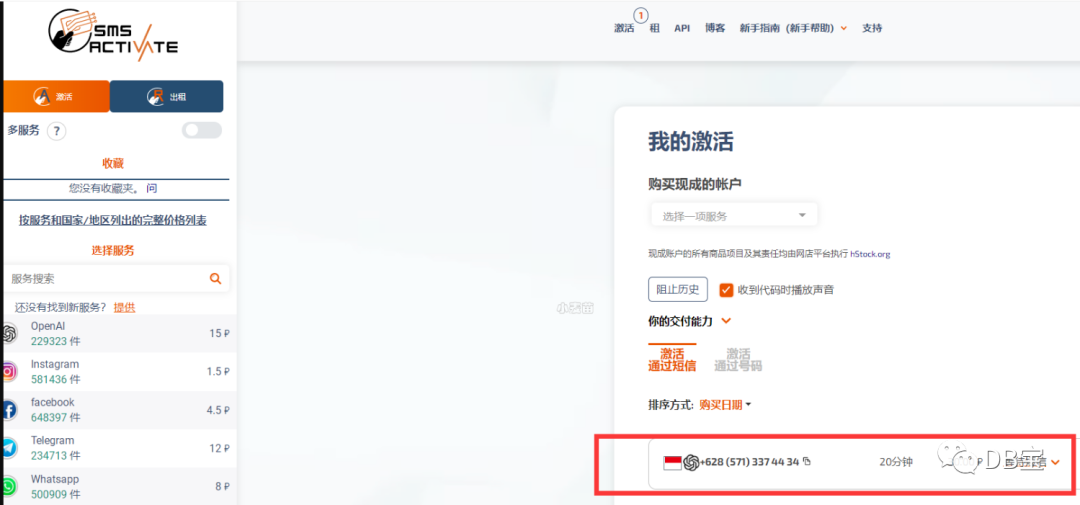This screenshot has height=505, width=1080.
Task: Click the 问 link under 收藏
Action: pos(152,187)
